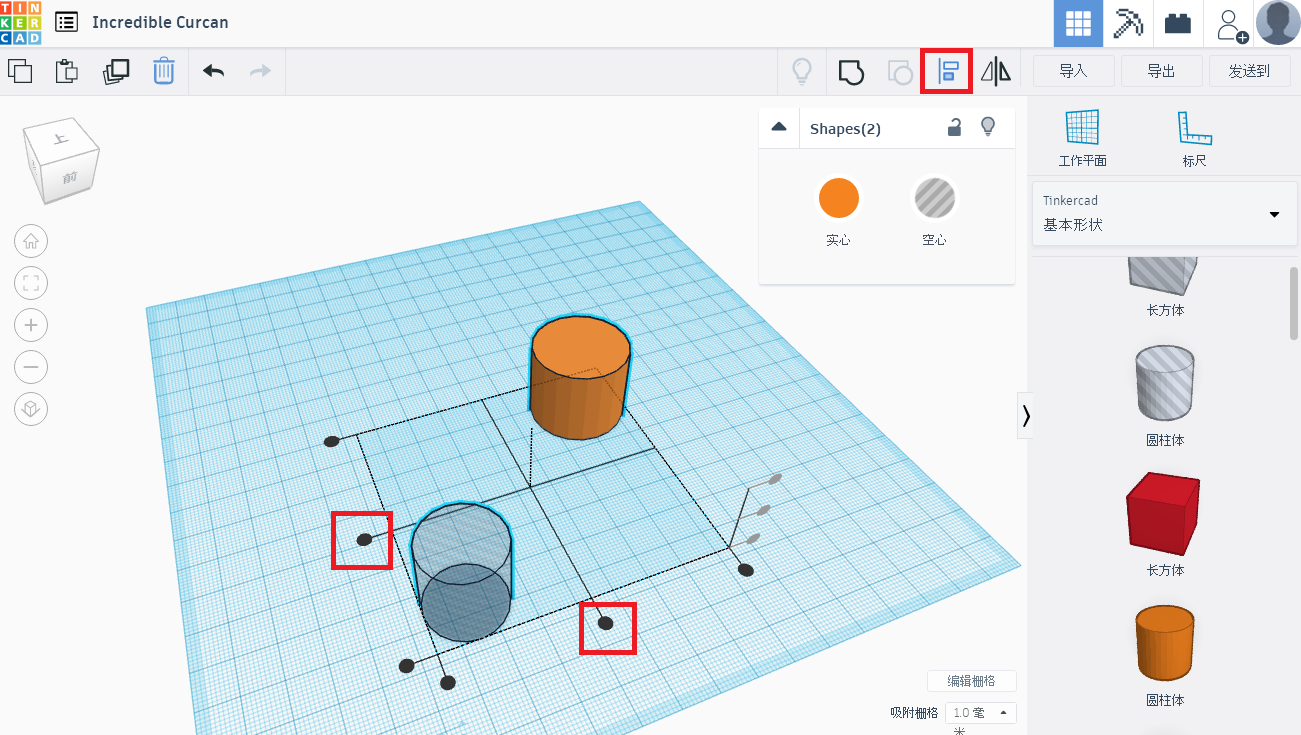Pick the red 长方体 box shape

pos(1164,514)
